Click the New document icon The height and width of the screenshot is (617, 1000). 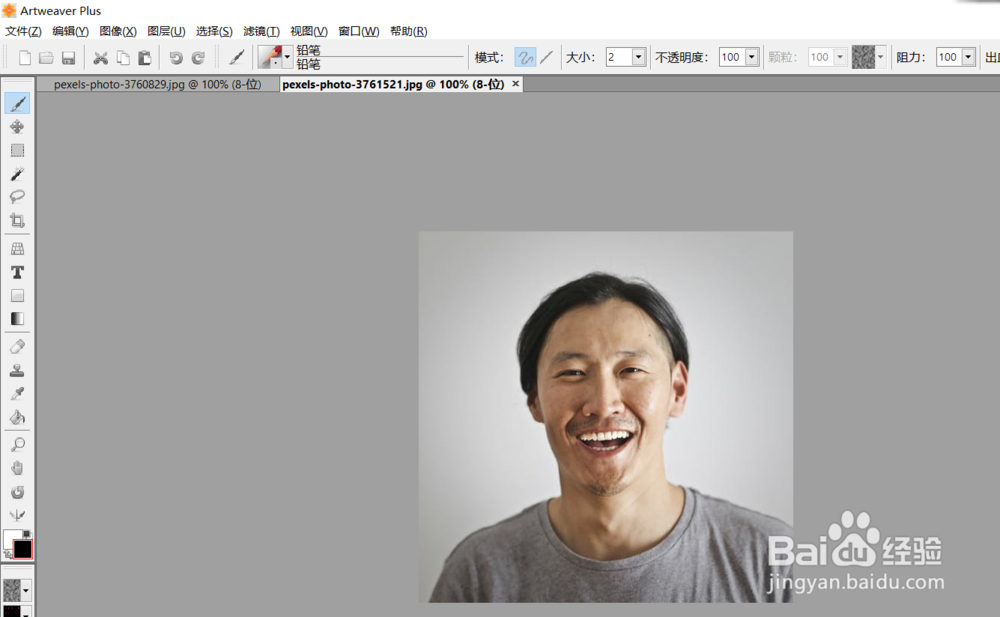pyautogui.click(x=25, y=58)
